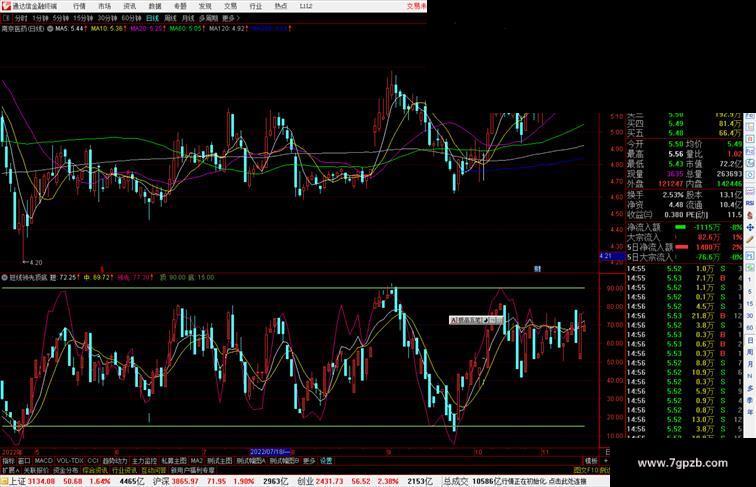Open the 行业资讯 tab
Viewport: 756px width, 487px height.
click(x=124, y=470)
